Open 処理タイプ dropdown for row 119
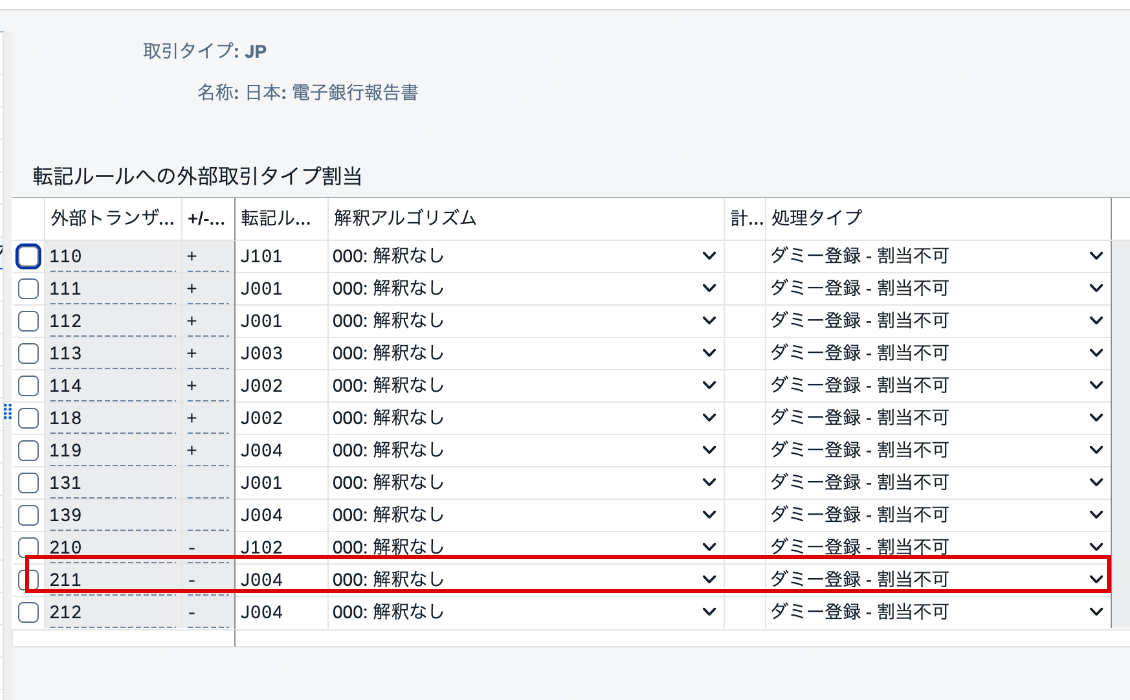 pyautogui.click(x=1096, y=451)
